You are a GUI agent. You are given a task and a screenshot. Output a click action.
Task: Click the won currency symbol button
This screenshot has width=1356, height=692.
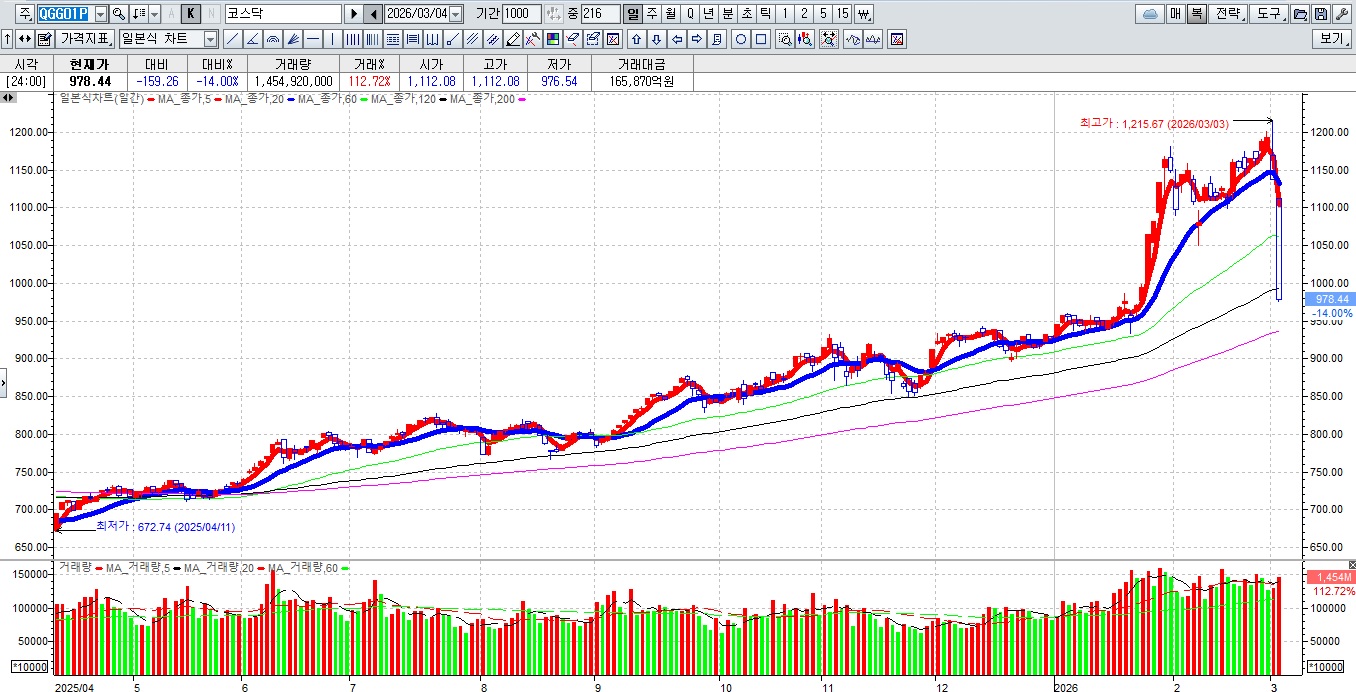coord(864,14)
